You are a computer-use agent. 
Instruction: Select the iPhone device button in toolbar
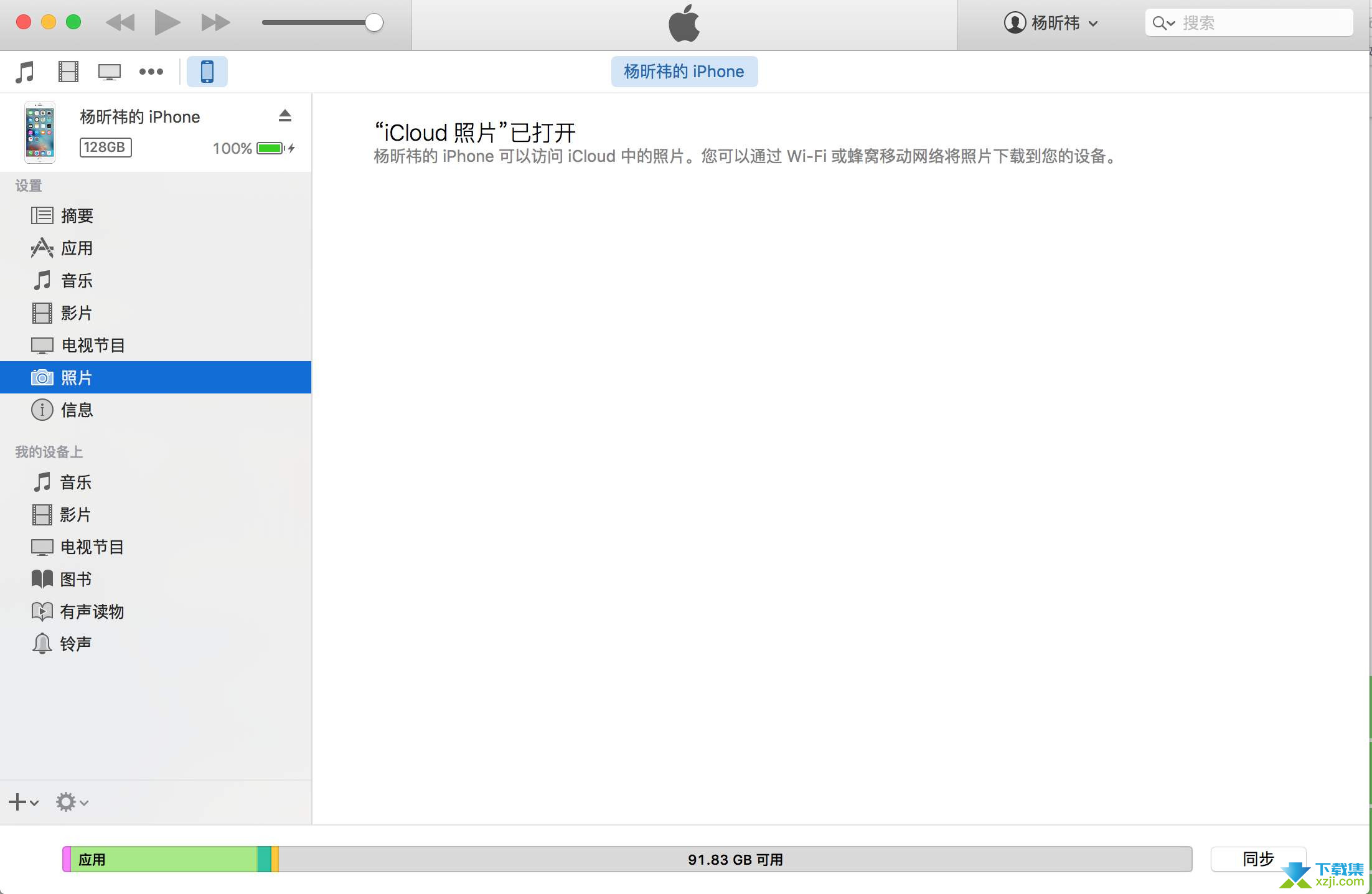point(207,72)
